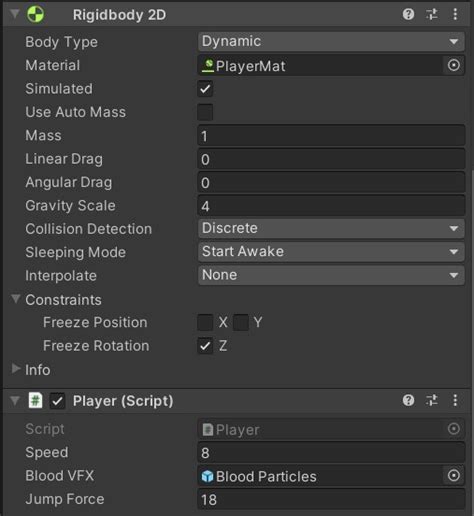Click the Blood VFX label
This screenshot has height=516, width=474.
point(60,476)
